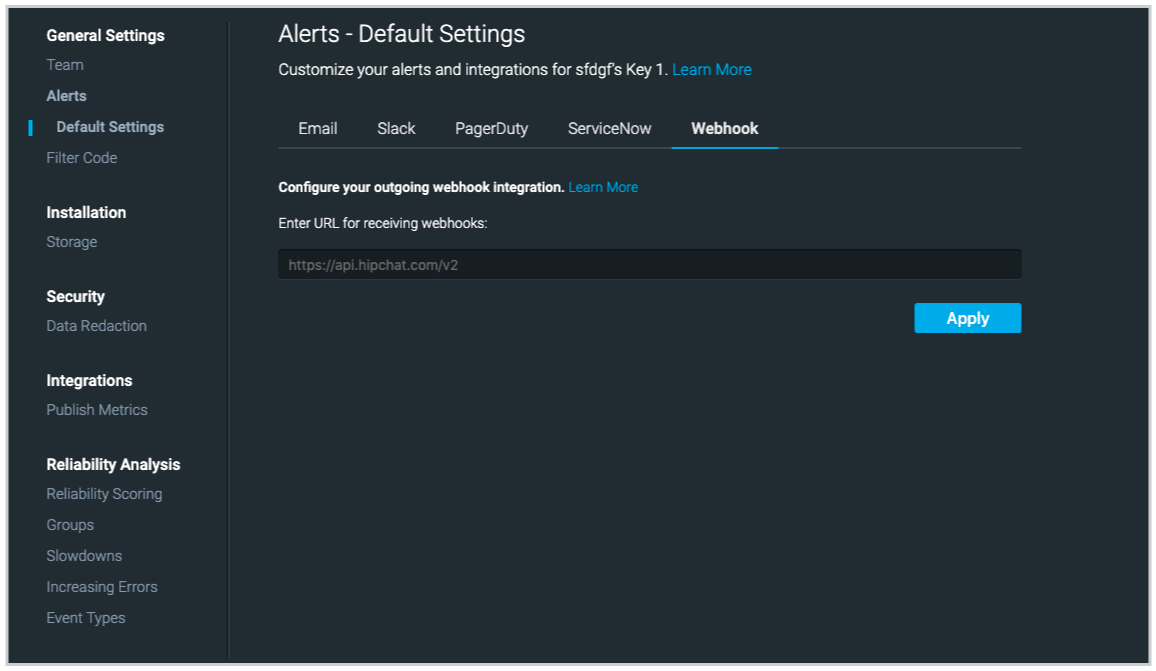Screen dimensions: 1156x671
Task: Click the Alerts - Default Settings title
Action: (x=402, y=34)
